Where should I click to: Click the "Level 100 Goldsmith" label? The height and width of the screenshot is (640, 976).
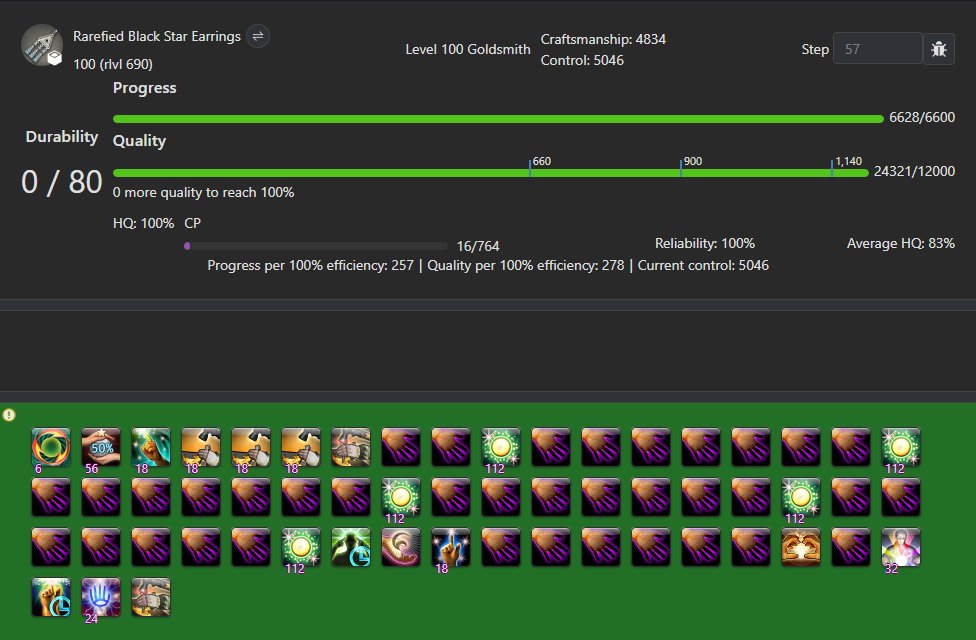467,49
